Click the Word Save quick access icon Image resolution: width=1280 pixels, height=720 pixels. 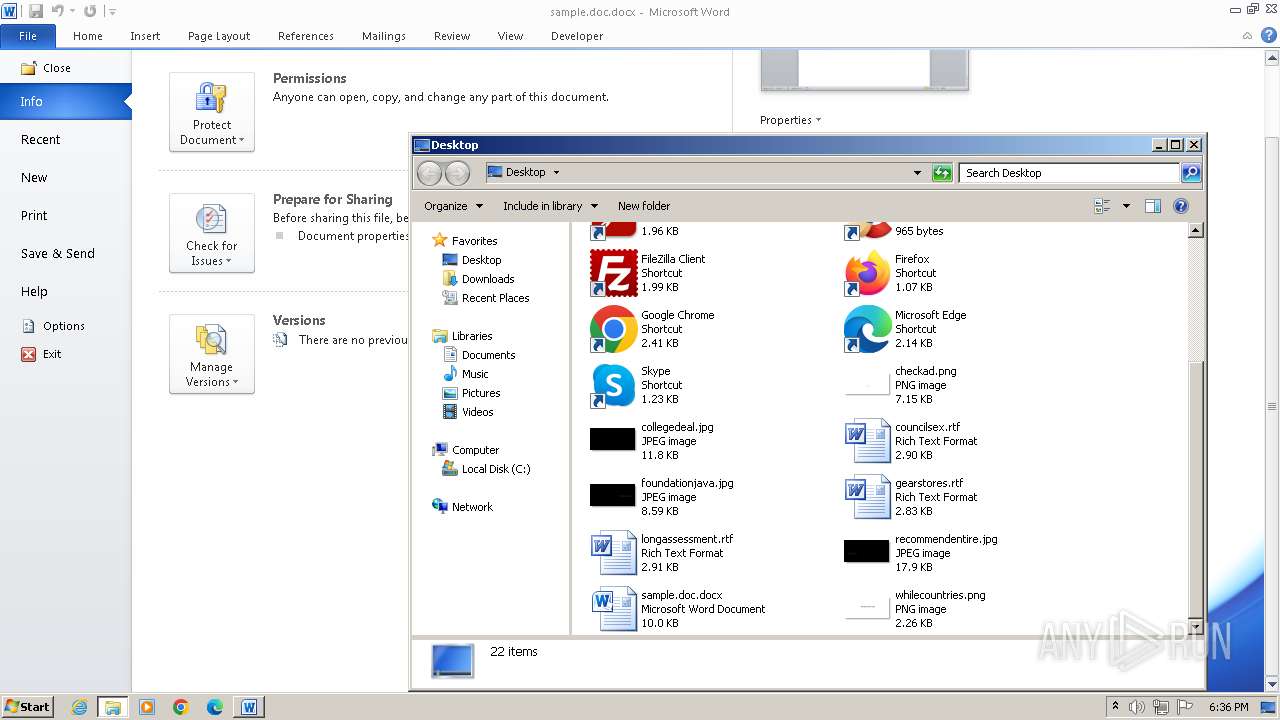click(x=36, y=11)
